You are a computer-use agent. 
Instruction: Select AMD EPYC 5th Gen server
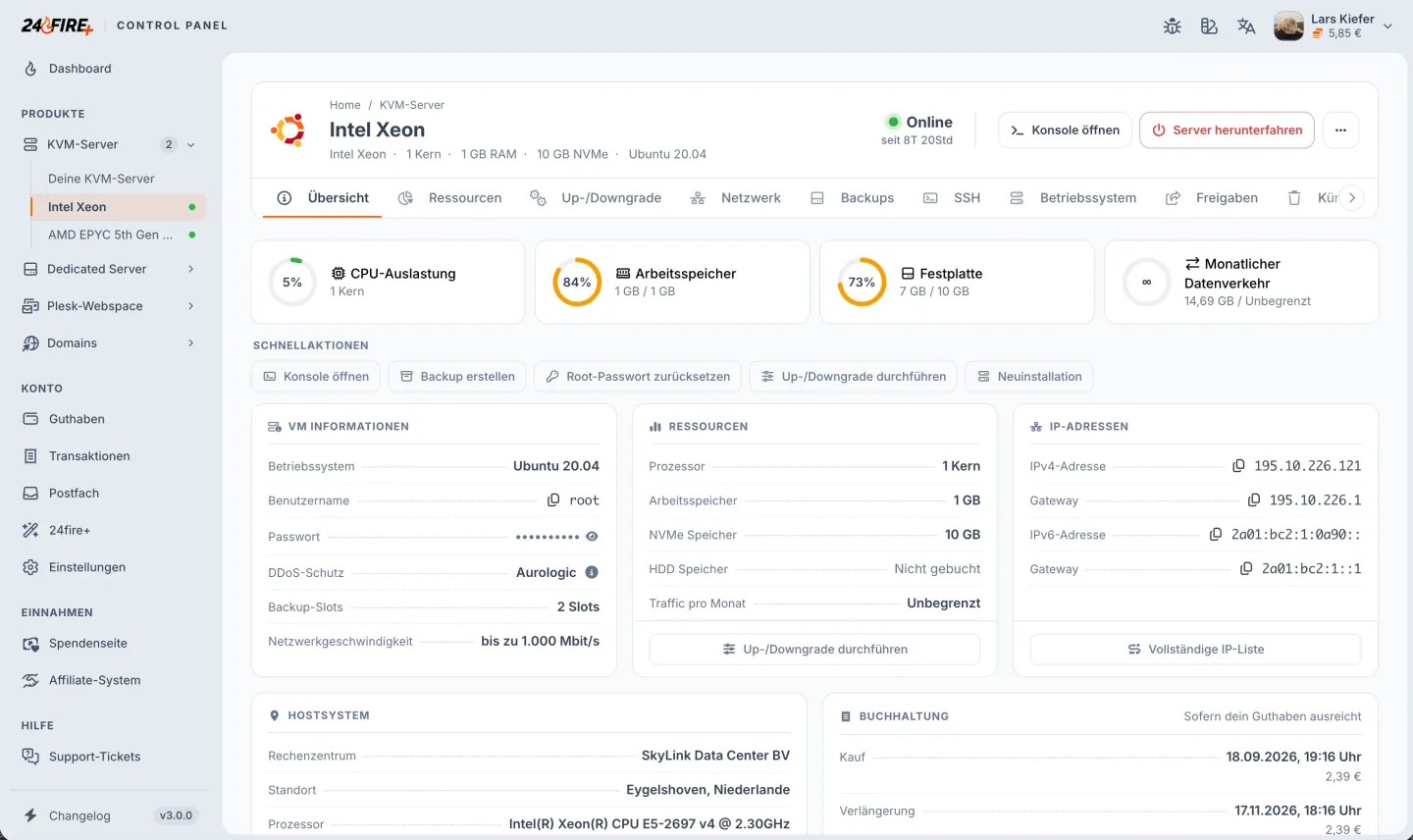click(x=117, y=235)
